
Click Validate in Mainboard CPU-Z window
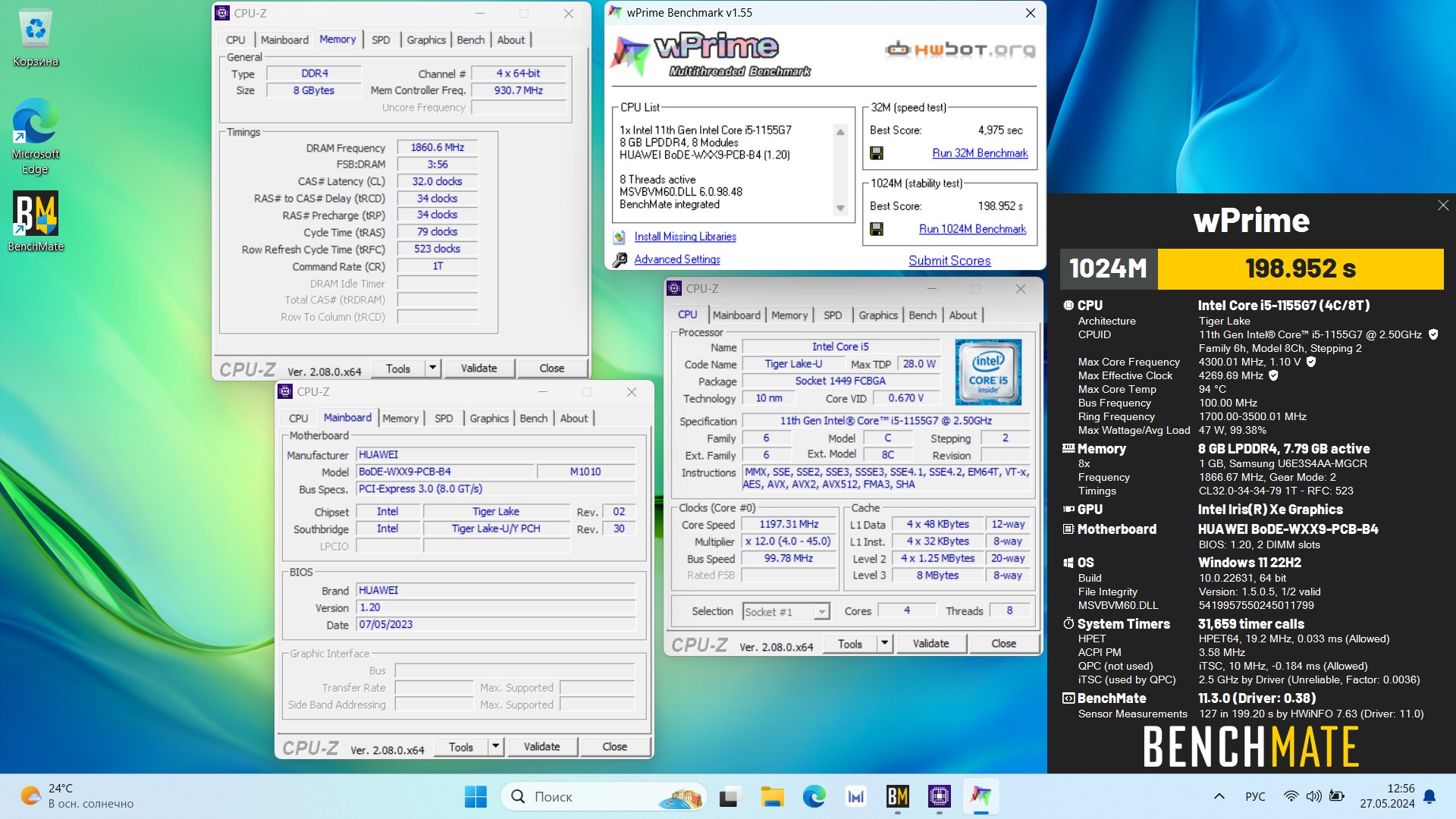point(541,747)
